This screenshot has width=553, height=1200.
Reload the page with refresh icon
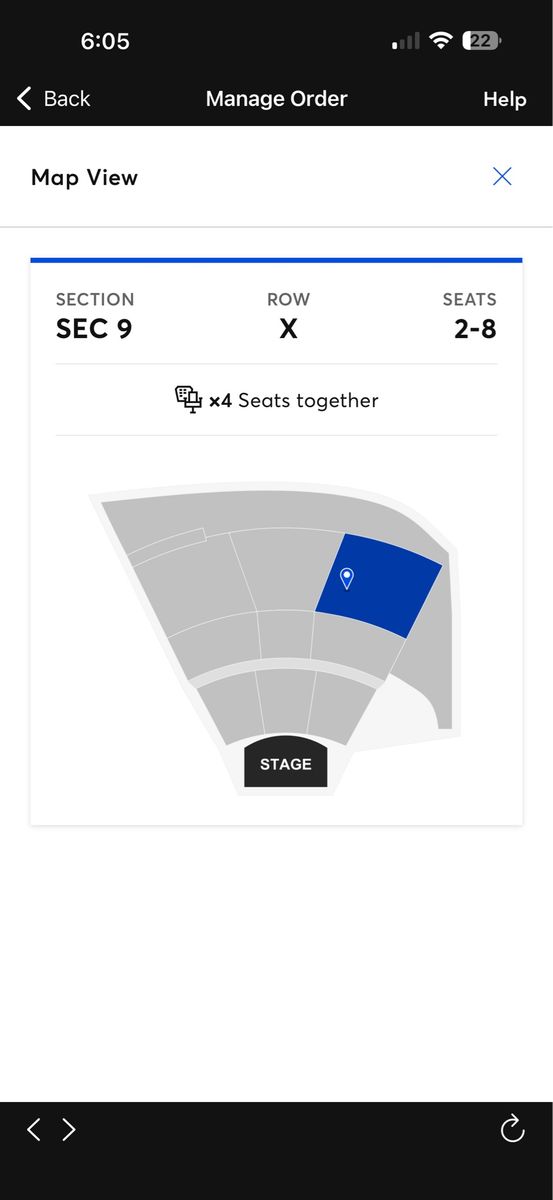(x=512, y=1129)
